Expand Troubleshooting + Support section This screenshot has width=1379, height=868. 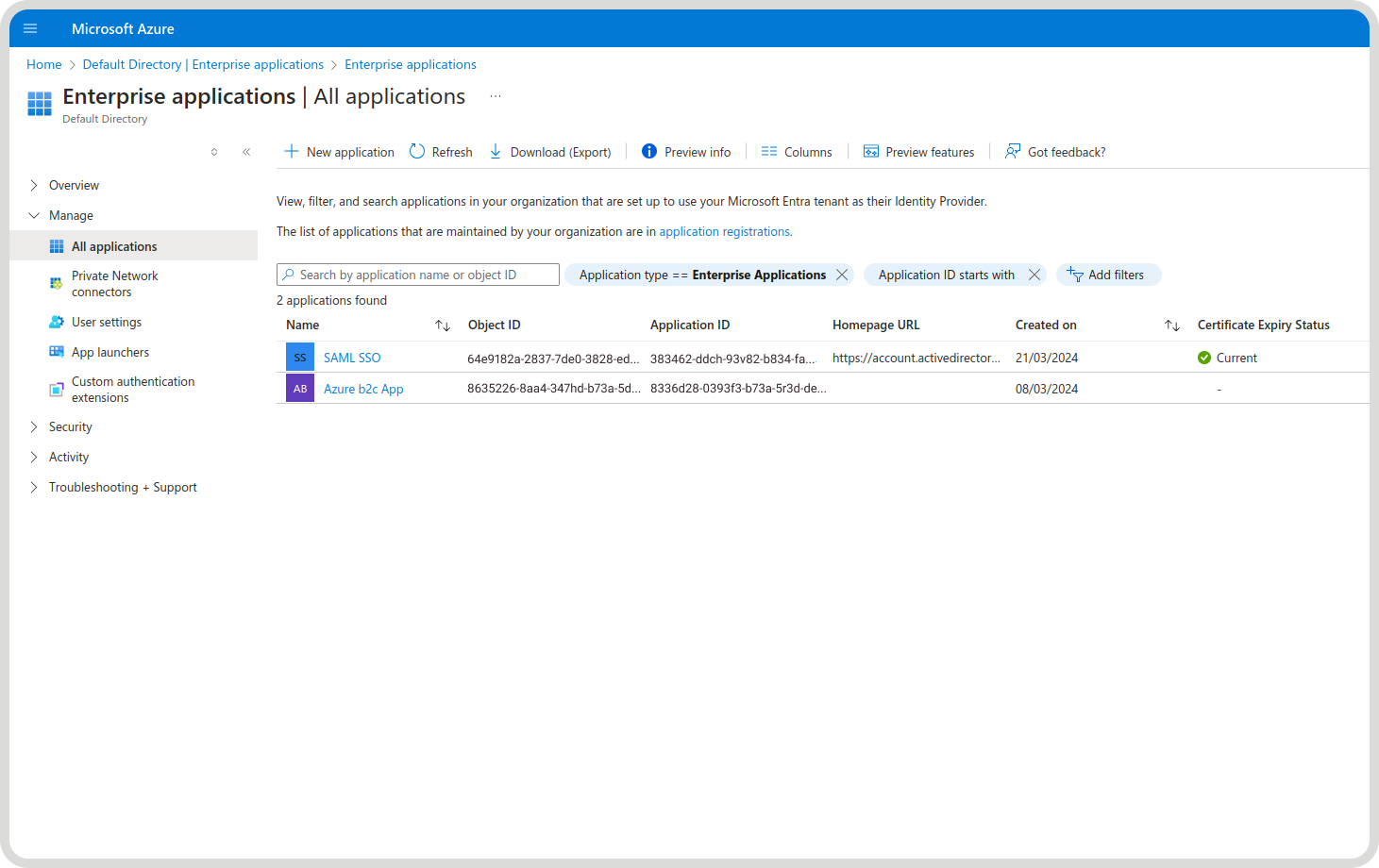34,487
